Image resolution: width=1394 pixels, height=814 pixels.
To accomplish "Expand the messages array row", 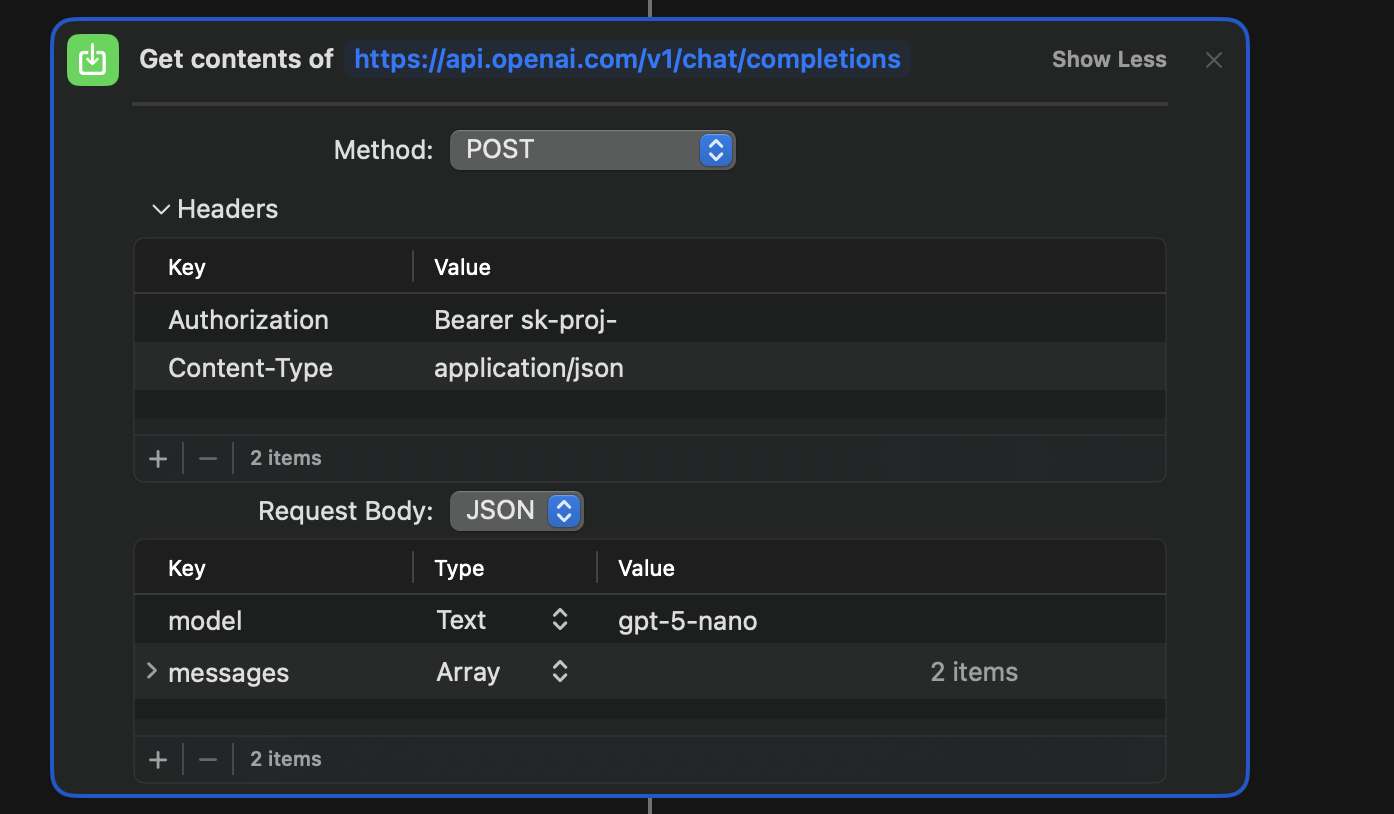I will [x=152, y=671].
